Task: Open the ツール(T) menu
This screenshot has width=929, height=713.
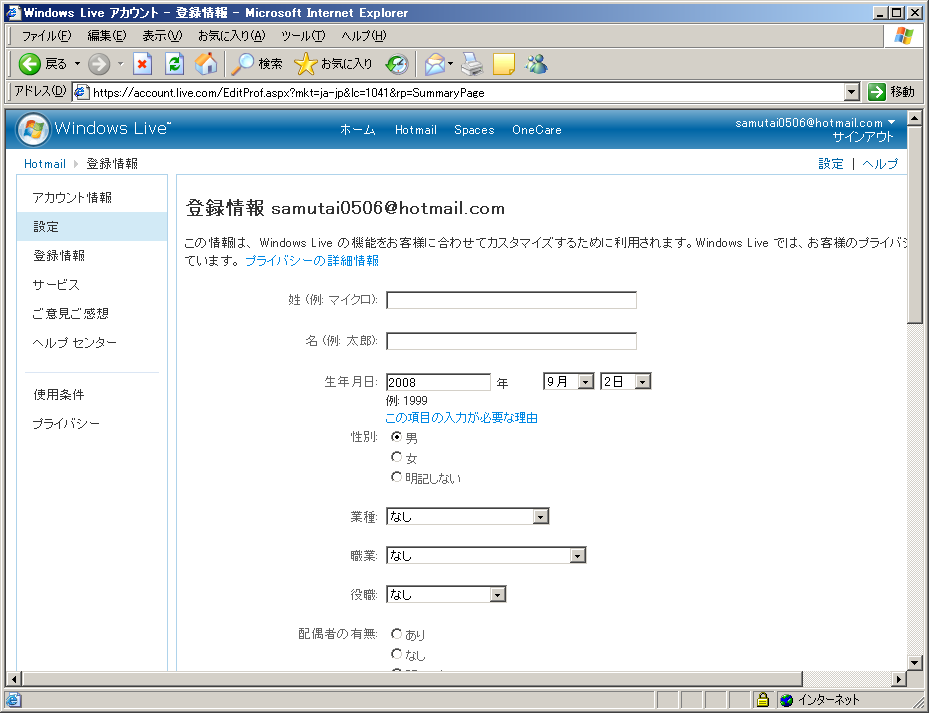Action: [303, 36]
